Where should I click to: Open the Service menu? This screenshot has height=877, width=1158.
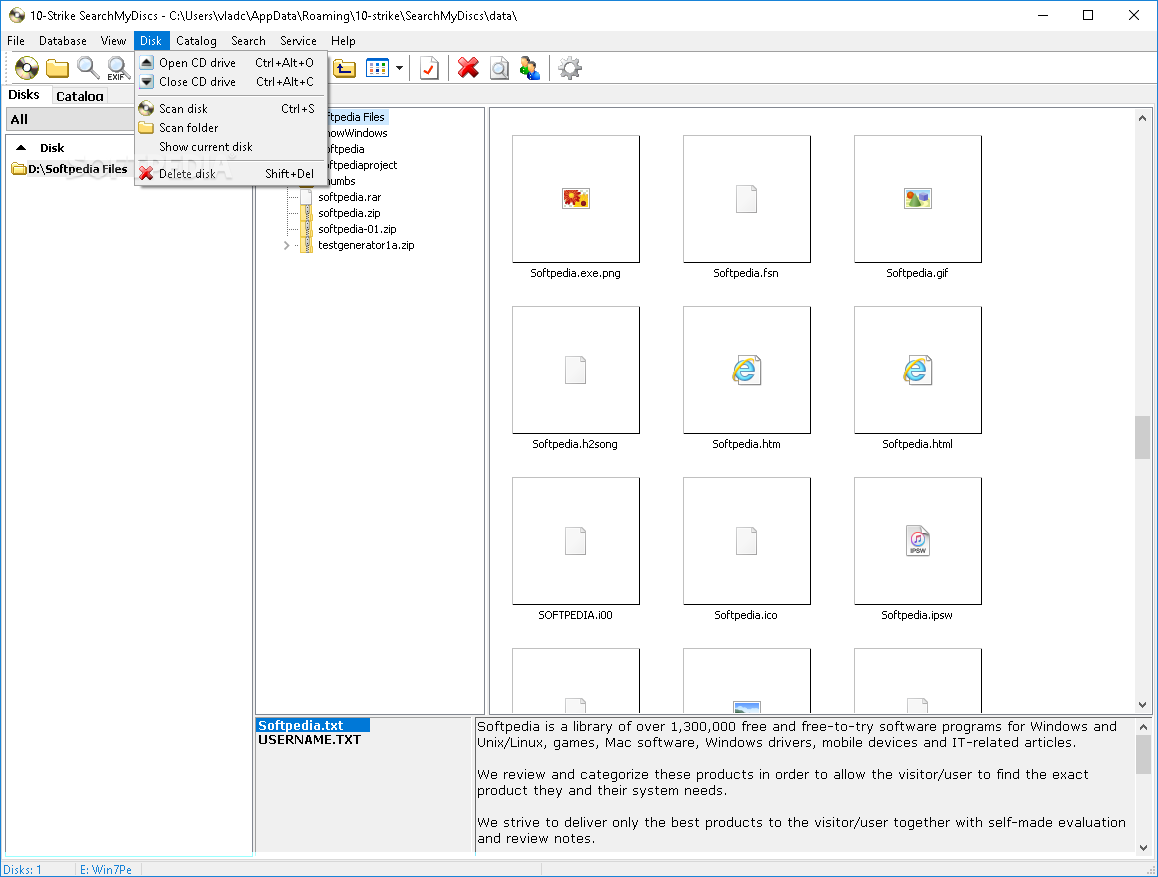pyautogui.click(x=298, y=41)
